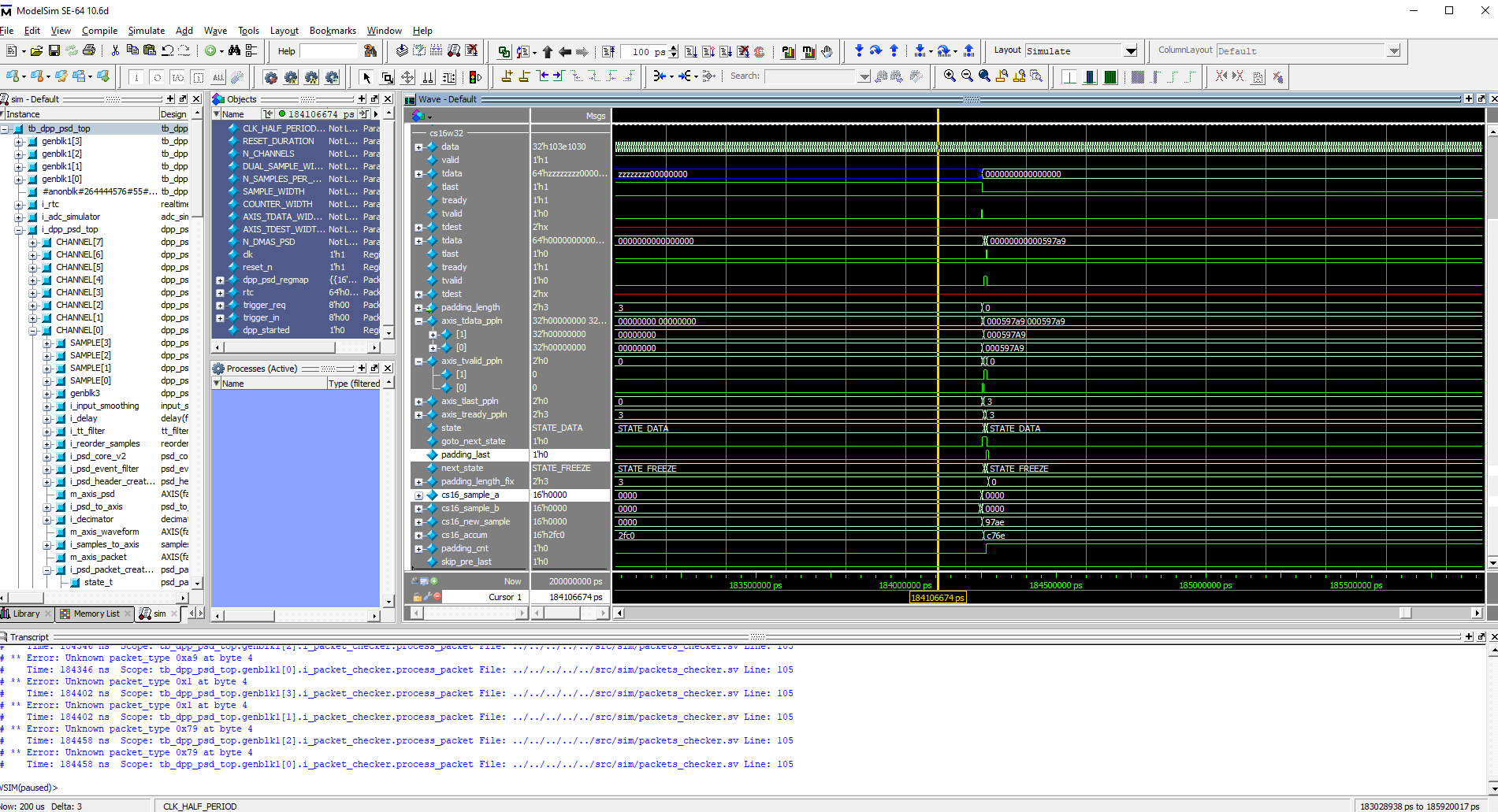Collapse the CHANNEL[0] tree node

[32, 331]
